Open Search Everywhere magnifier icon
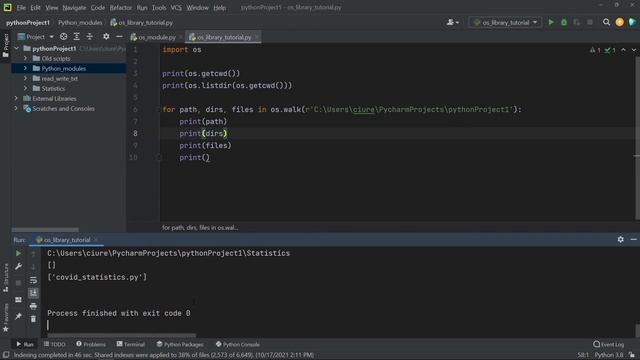This screenshot has height=360, width=640. 607,22
